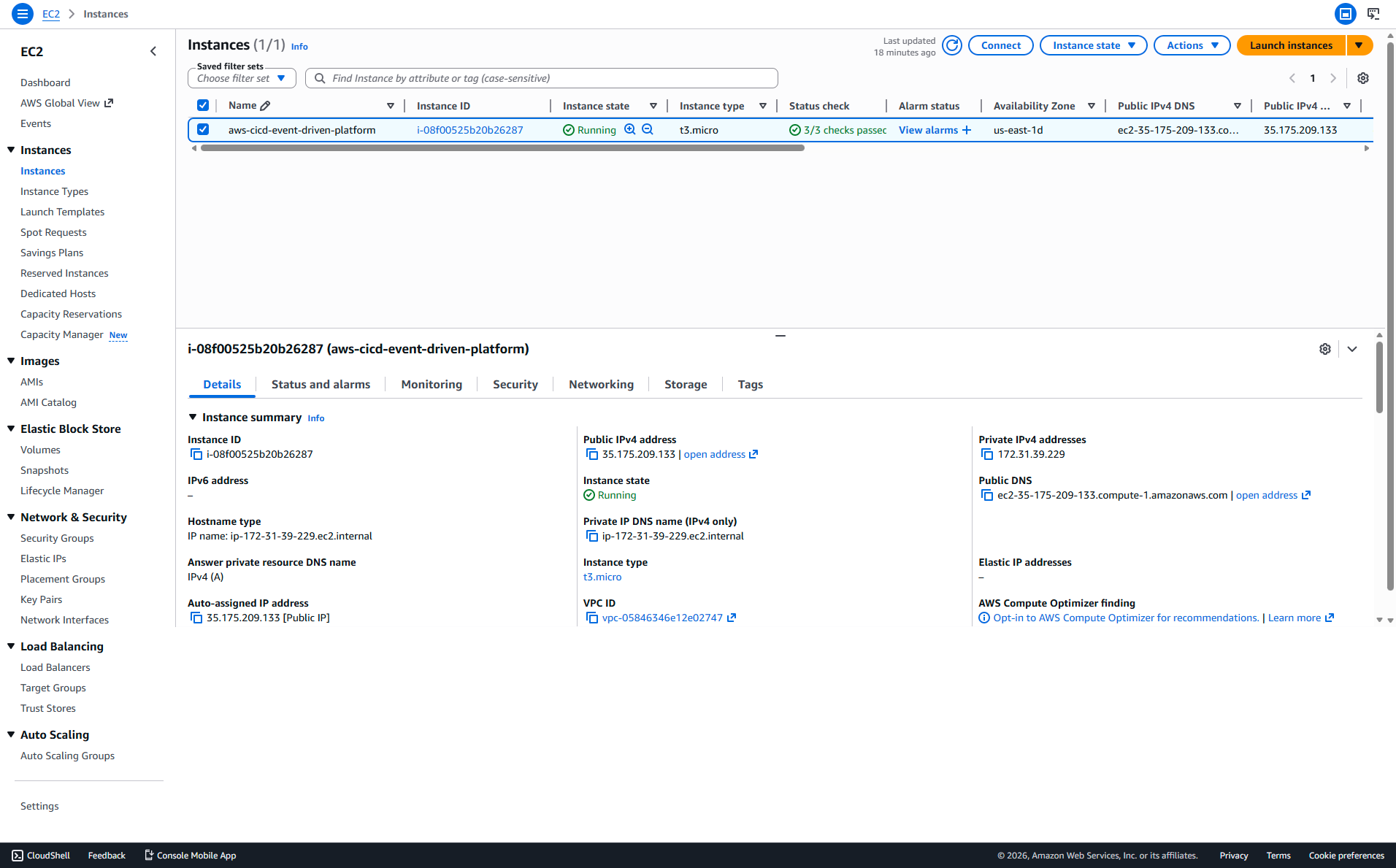Copy the Private IP DNS name
Screen dimensions: 1396x868
point(592,536)
